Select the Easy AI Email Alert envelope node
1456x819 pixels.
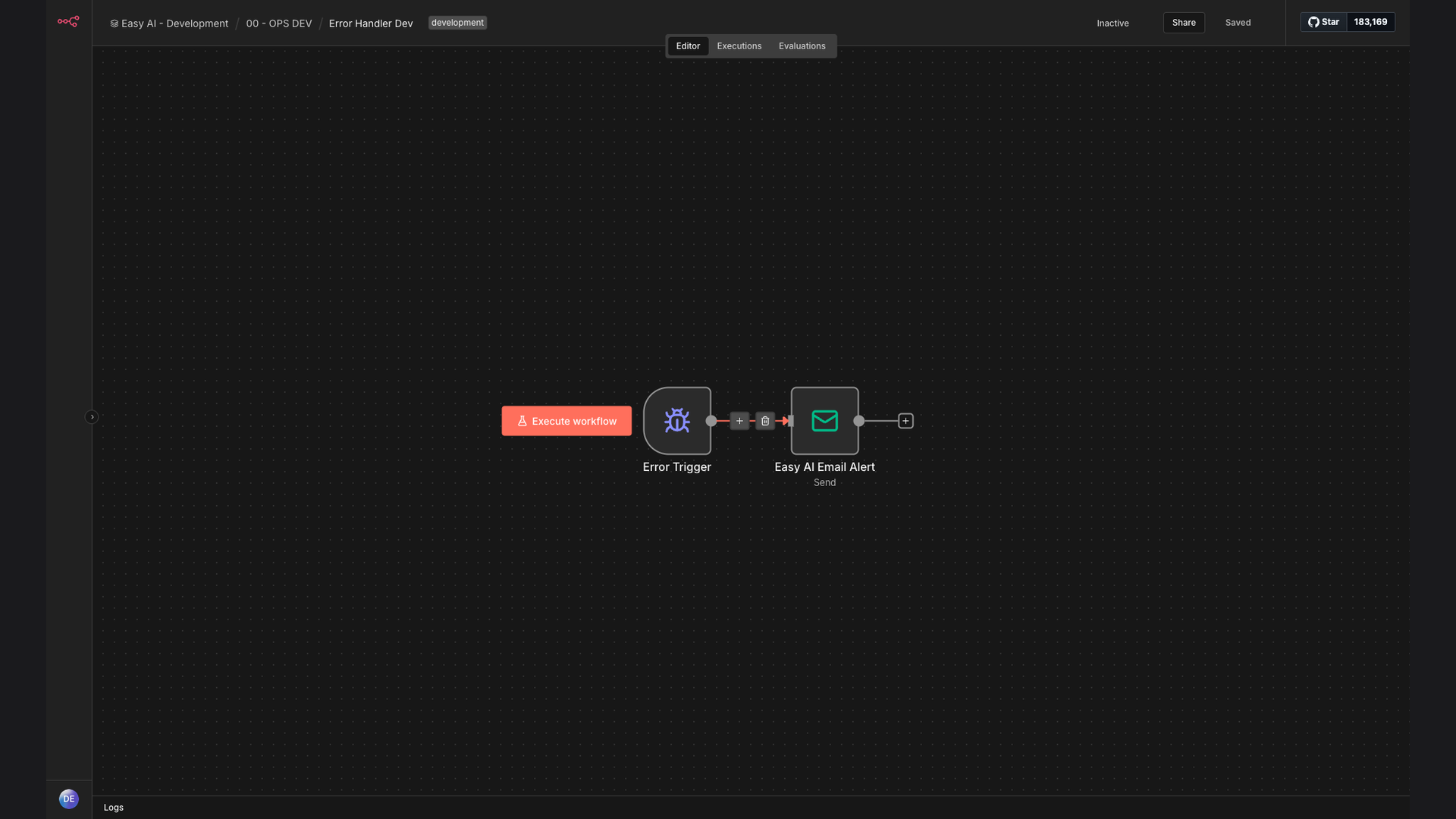[x=825, y=421]
